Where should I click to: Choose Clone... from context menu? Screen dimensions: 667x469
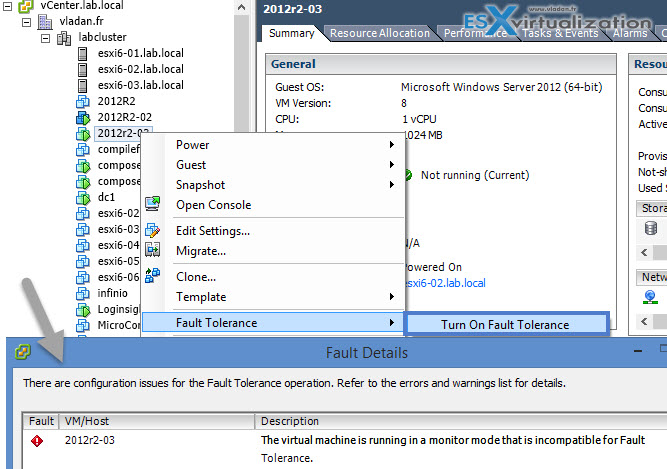pos(273,277)
